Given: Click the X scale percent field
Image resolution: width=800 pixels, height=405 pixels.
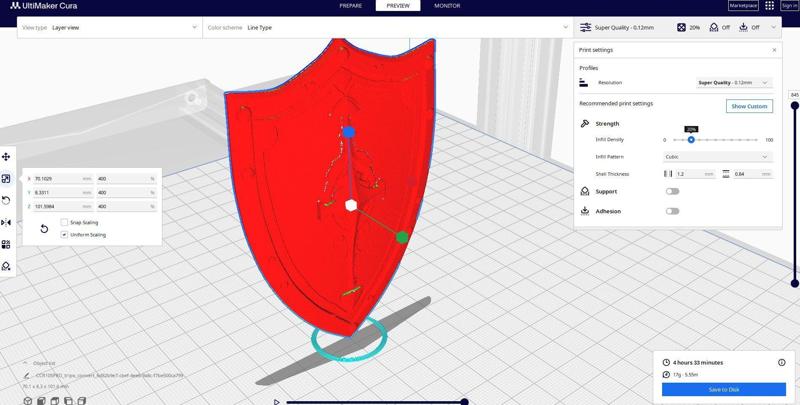Looking at the screenshot, I should point(126,179).
